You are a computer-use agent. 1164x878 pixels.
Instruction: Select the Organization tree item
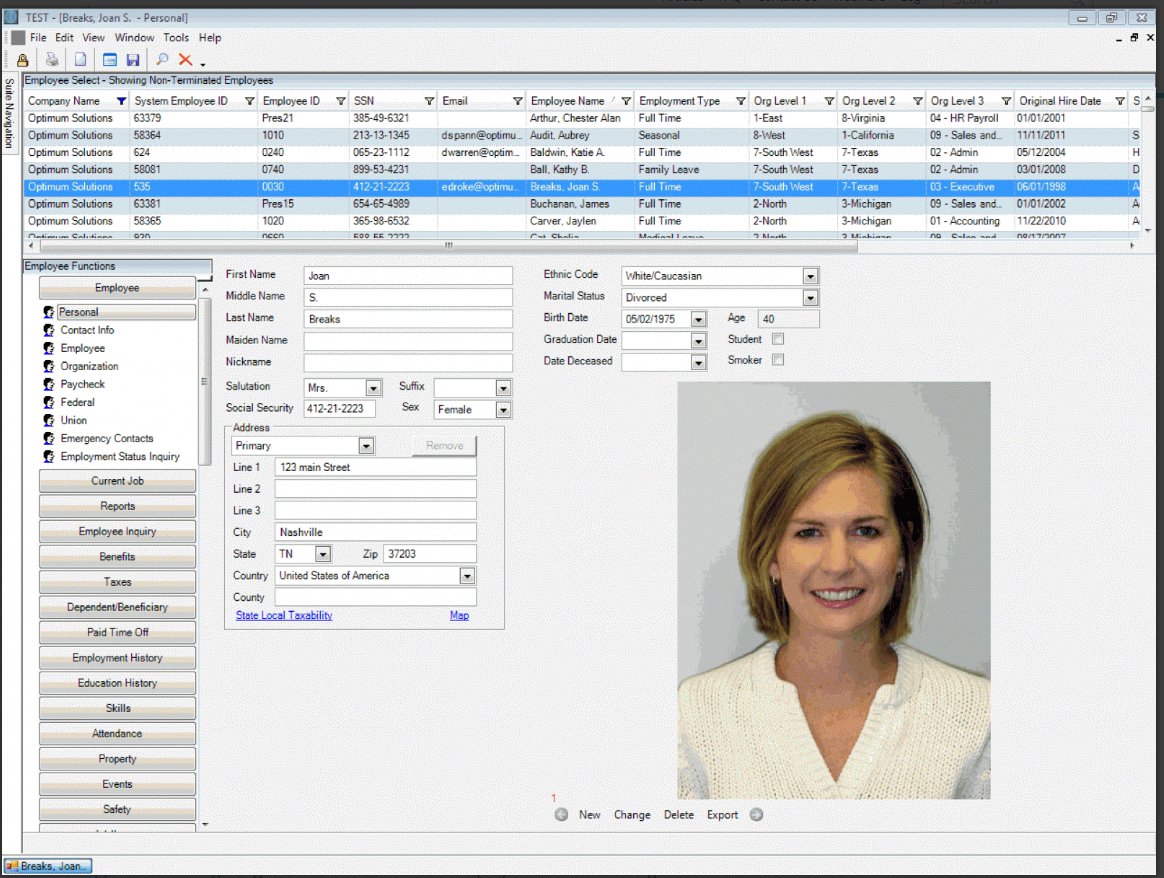point(89,367)
